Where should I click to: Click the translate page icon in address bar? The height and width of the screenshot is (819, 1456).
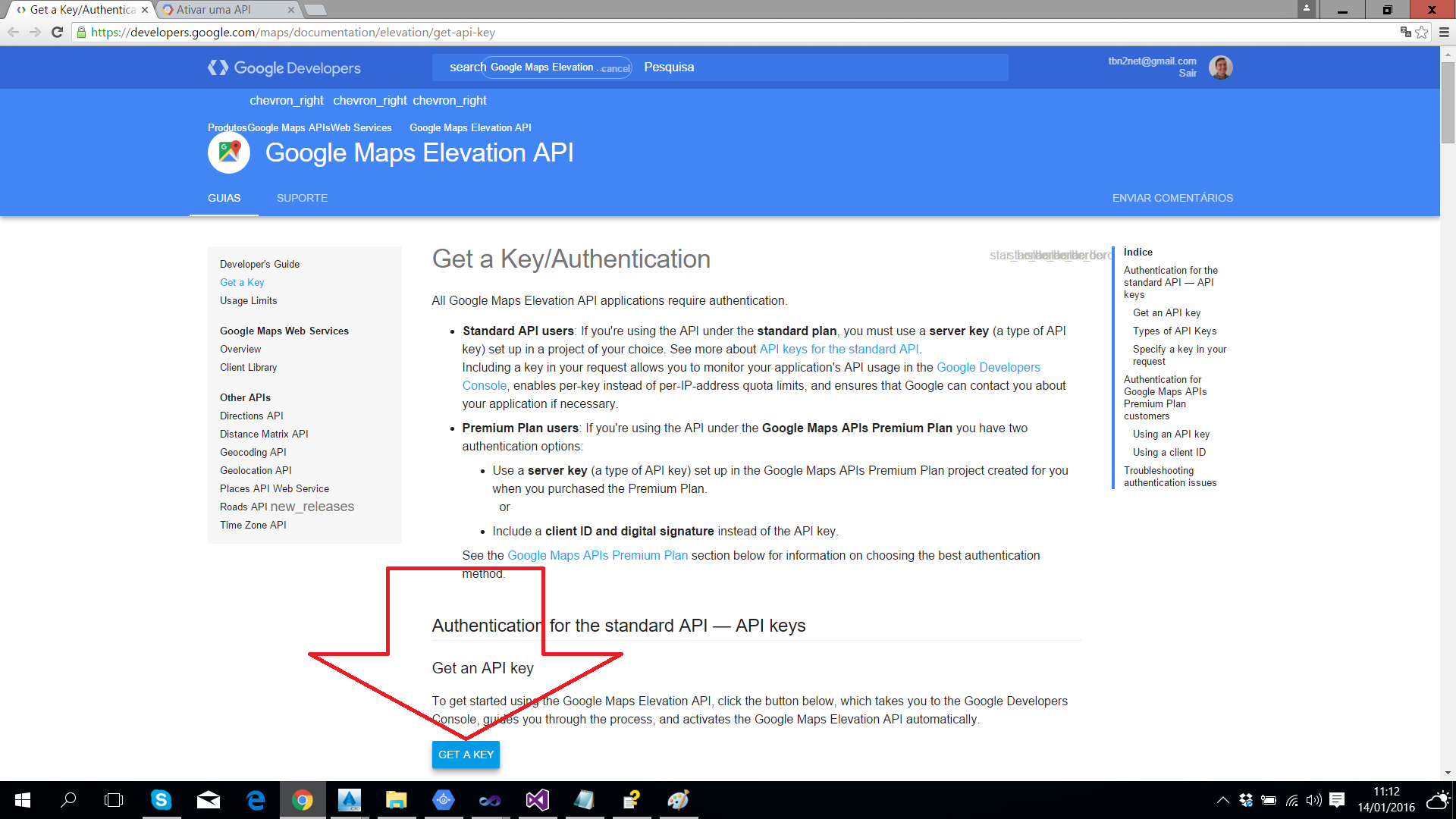1405,32
